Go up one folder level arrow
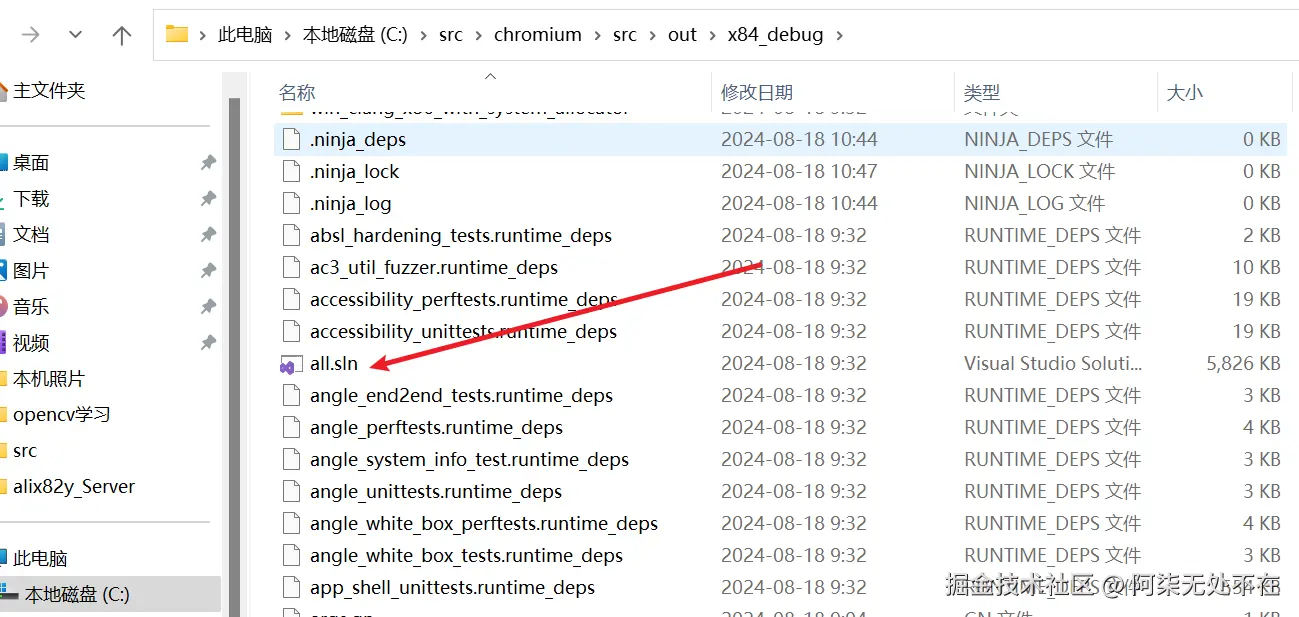 coord(122,35)
